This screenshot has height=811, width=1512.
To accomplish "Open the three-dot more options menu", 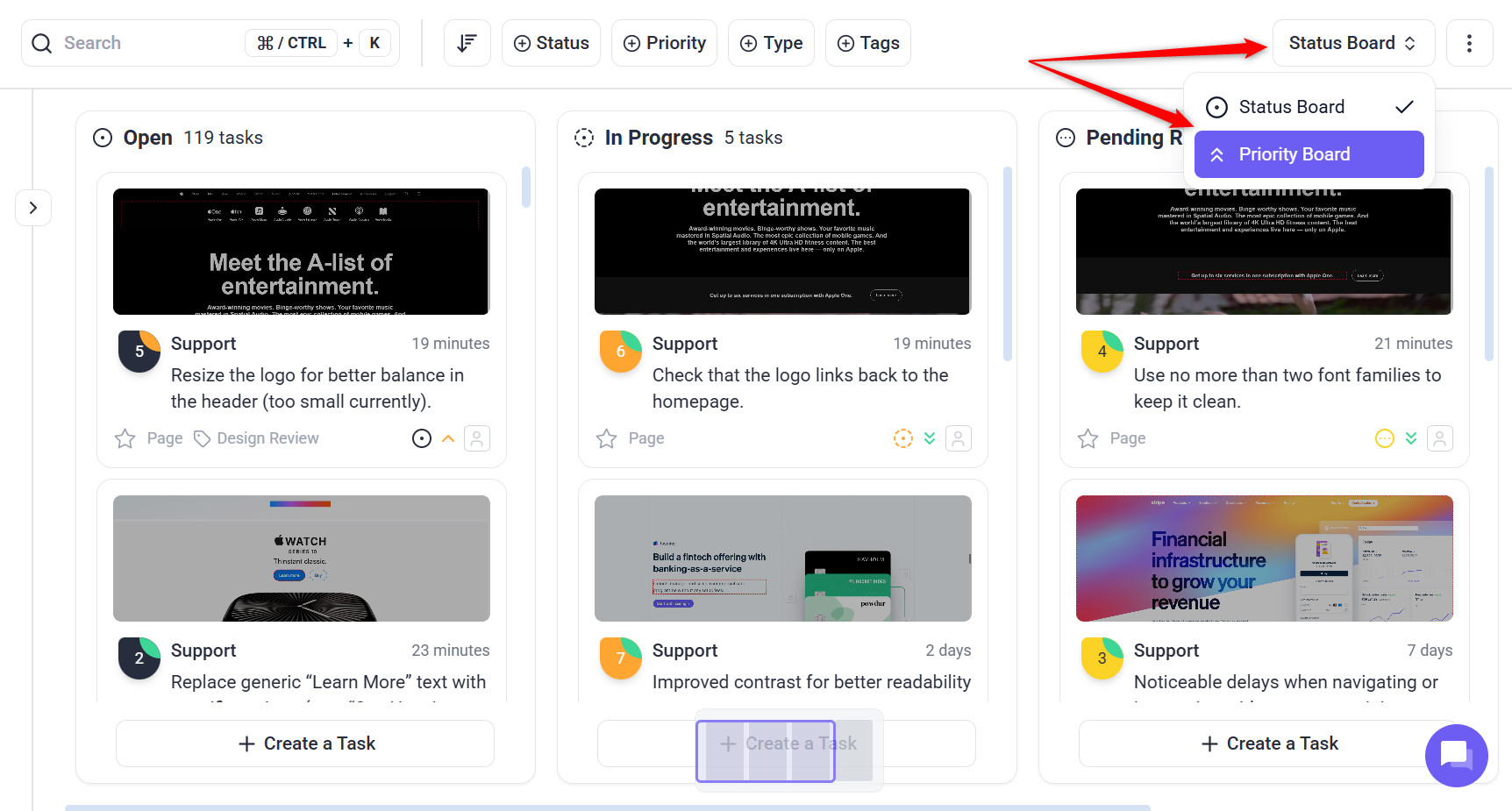I will [1469, 43].
